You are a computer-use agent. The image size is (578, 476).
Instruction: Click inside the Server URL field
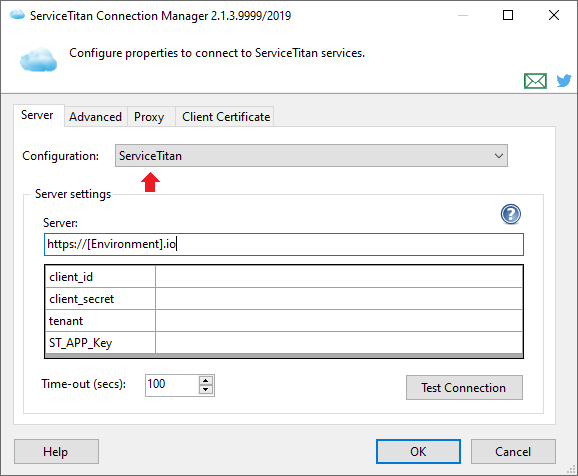pyautogui.click(x=283, y=244)
